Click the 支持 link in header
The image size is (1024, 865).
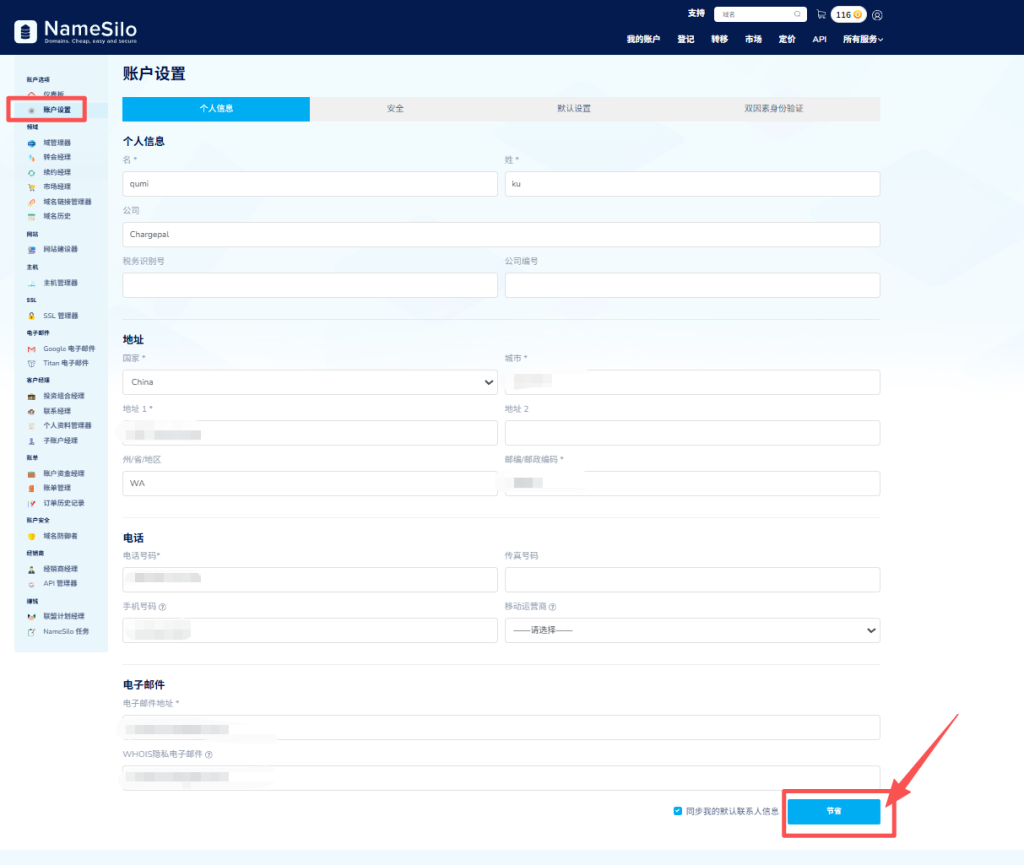point(696,14)
